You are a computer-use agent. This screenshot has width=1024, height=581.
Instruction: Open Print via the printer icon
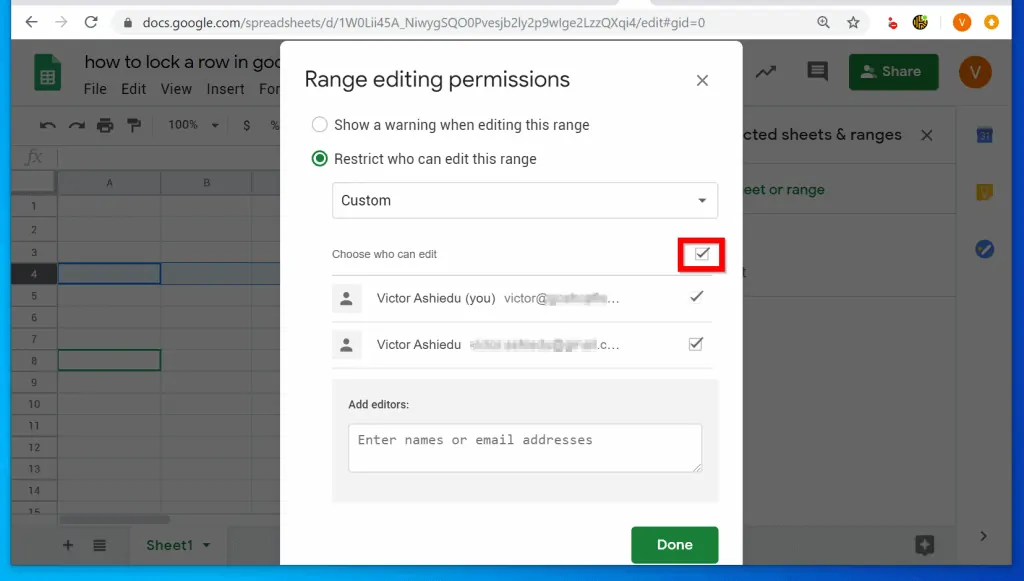(x=104, y=125)
